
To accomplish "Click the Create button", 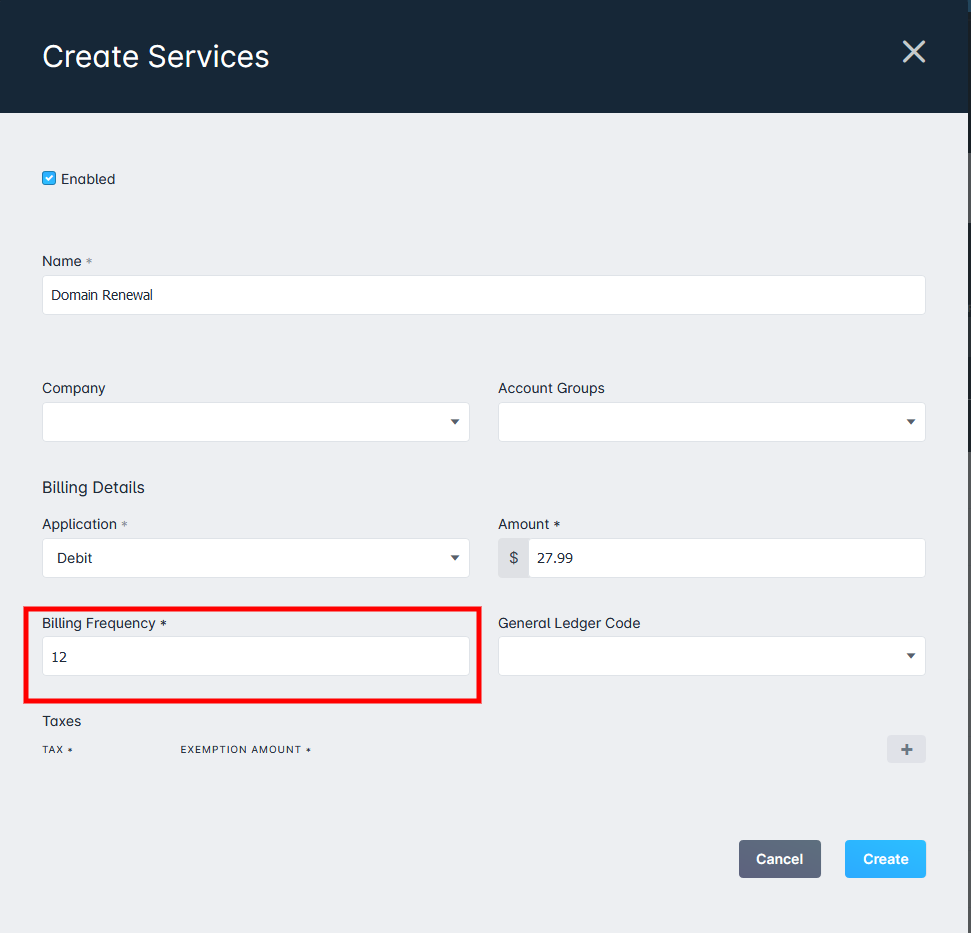I will 885,859.
